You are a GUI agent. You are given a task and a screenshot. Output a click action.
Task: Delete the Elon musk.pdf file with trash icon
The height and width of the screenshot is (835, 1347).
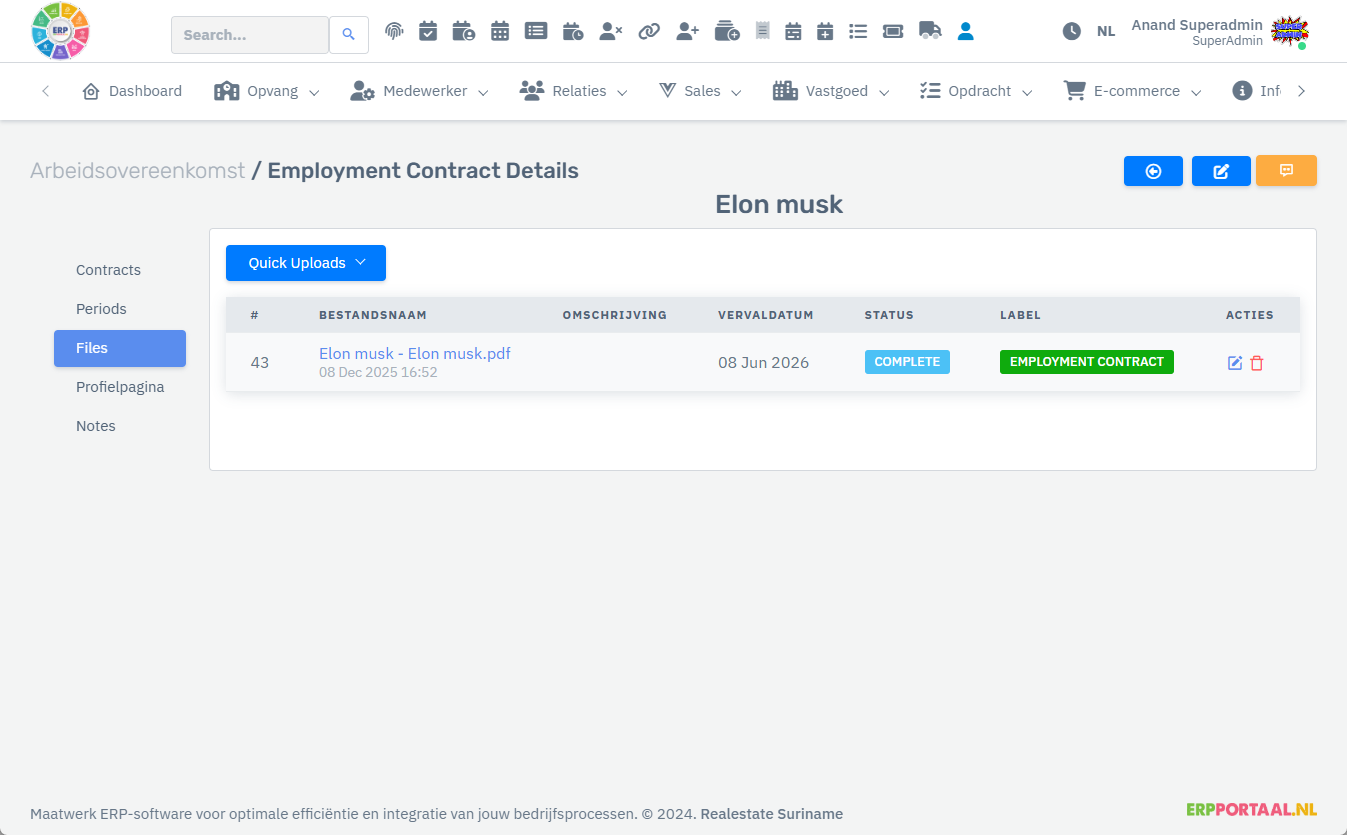[1257, 363]
